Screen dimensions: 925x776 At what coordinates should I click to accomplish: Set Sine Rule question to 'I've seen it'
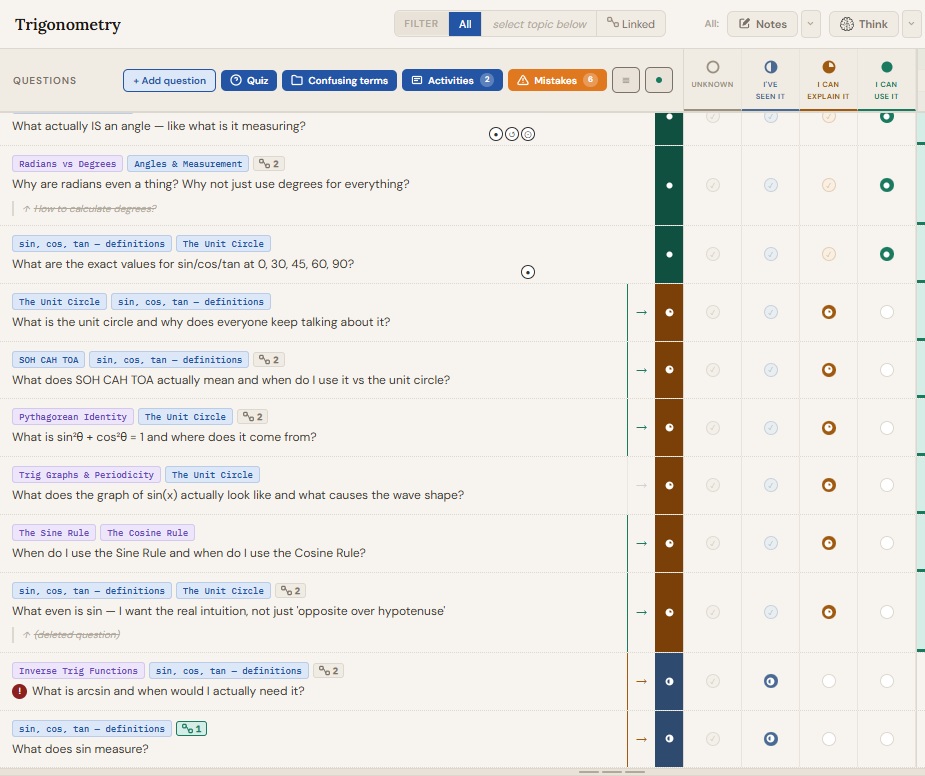click(x=770, y=543)
